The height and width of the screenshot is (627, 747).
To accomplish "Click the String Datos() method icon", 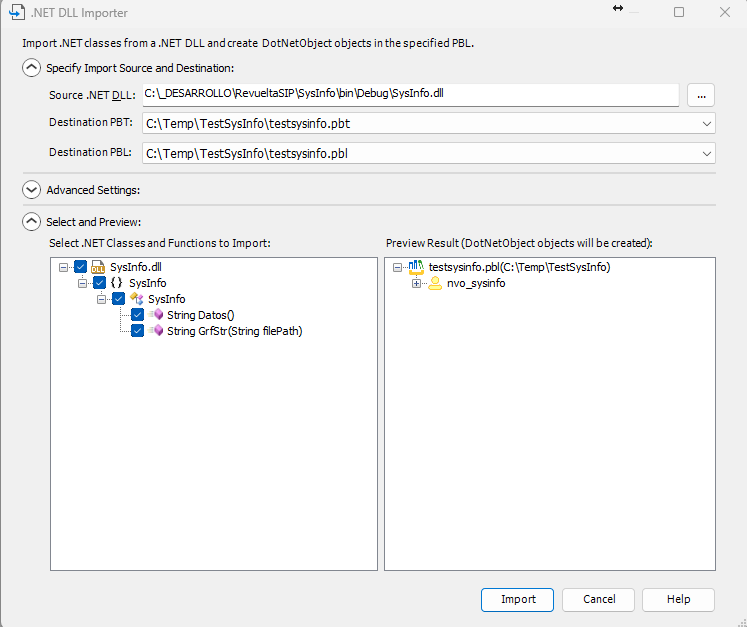I will (156, 314).
